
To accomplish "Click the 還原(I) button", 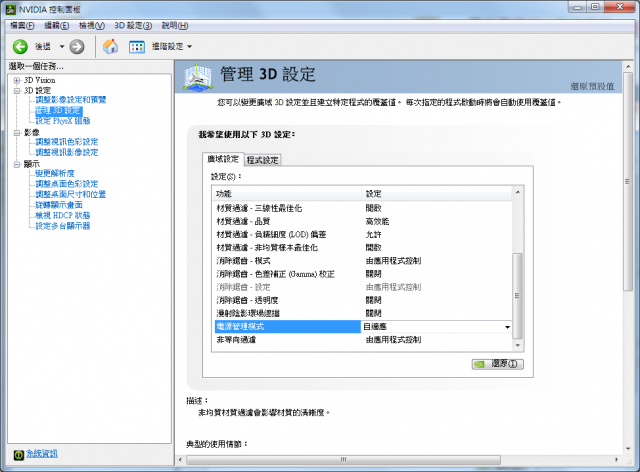I will [498, 364].
